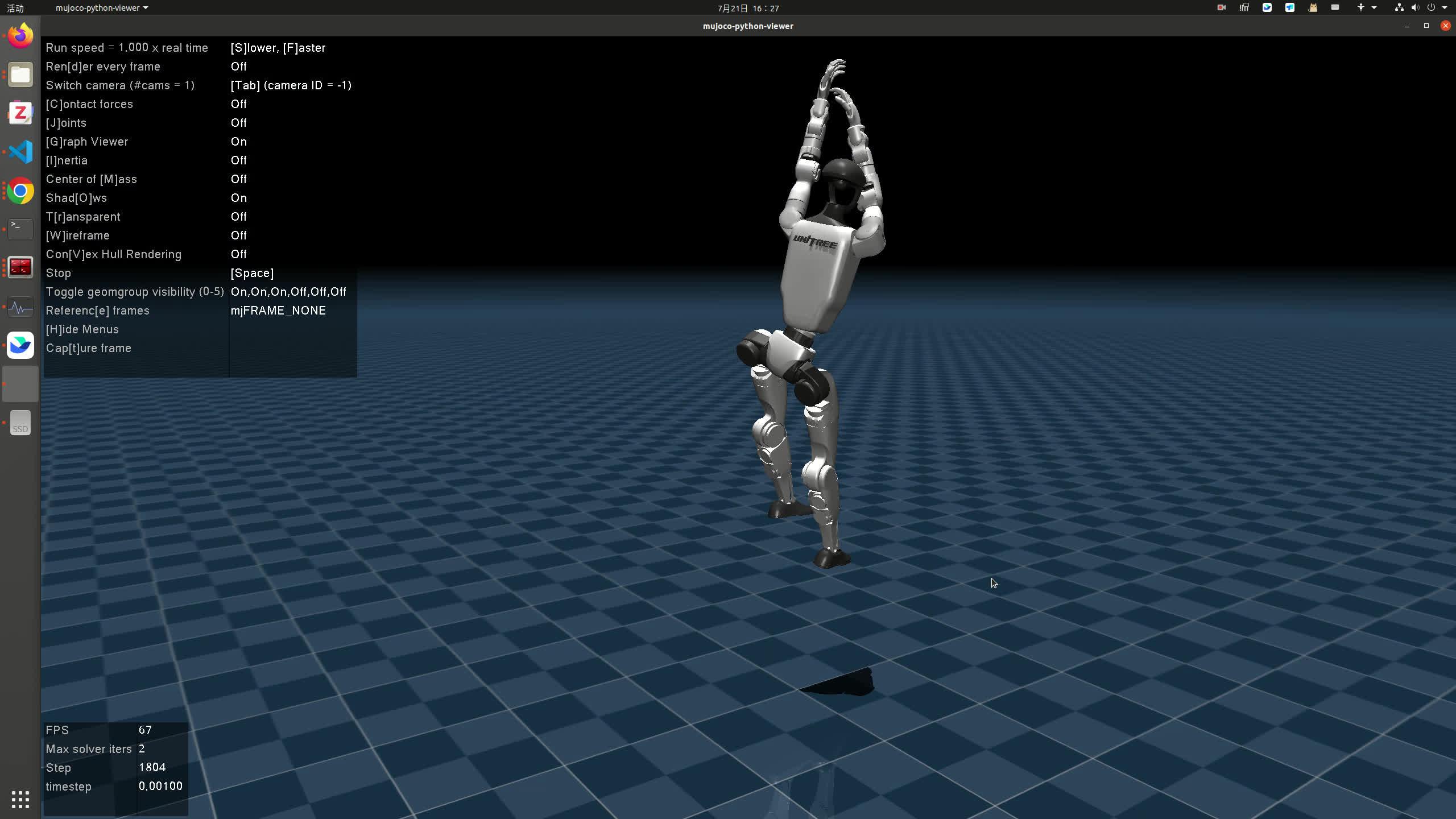Open Terminator red split-terminal icon

click(x=20, y=267)
